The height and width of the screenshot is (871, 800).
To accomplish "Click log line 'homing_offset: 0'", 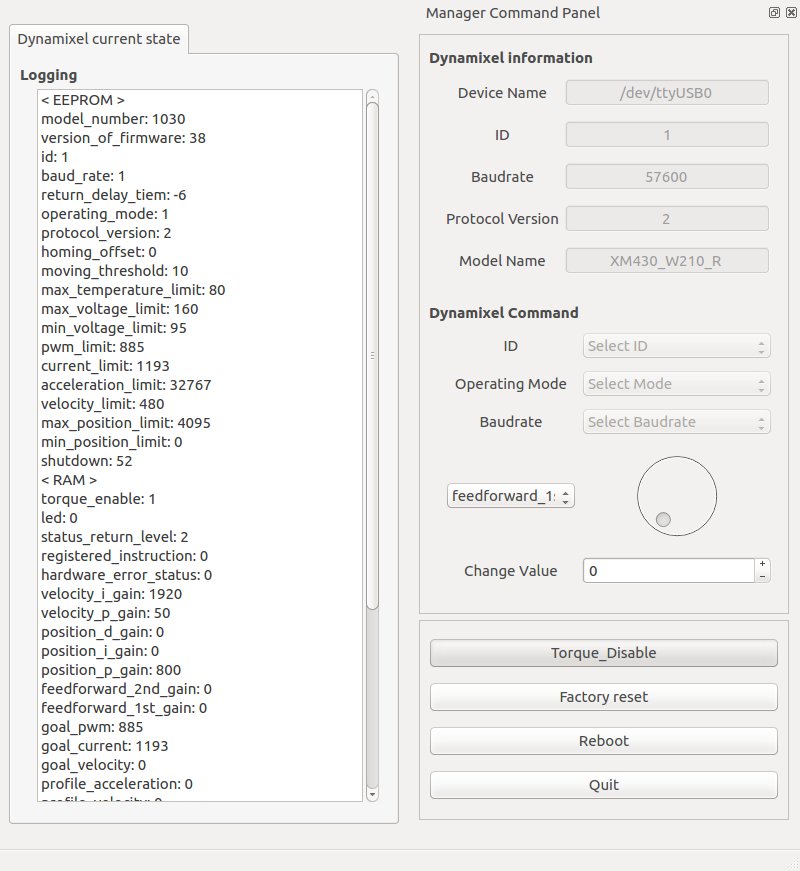I will 99,252.
